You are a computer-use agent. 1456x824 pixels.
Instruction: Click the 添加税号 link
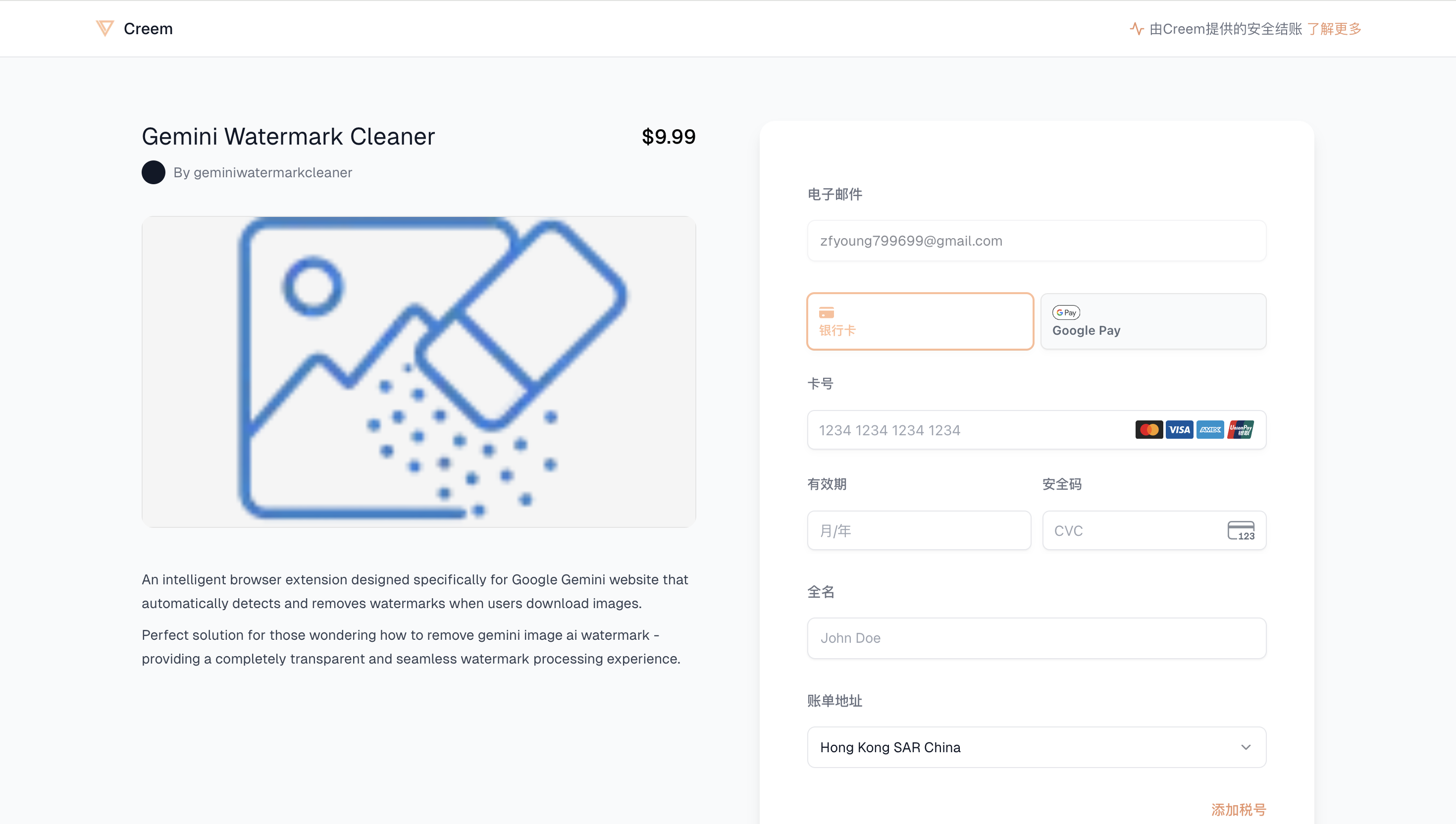(1238, 809)
